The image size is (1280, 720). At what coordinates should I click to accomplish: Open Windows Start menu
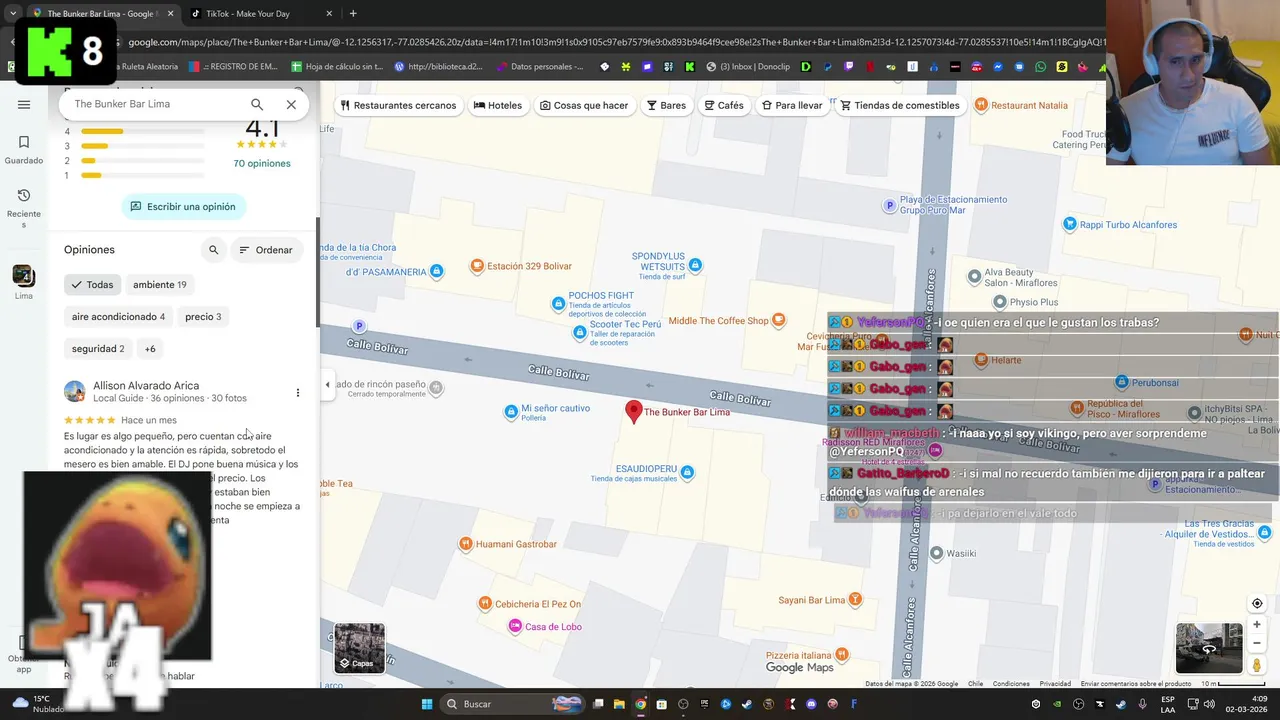click(427, 704)
